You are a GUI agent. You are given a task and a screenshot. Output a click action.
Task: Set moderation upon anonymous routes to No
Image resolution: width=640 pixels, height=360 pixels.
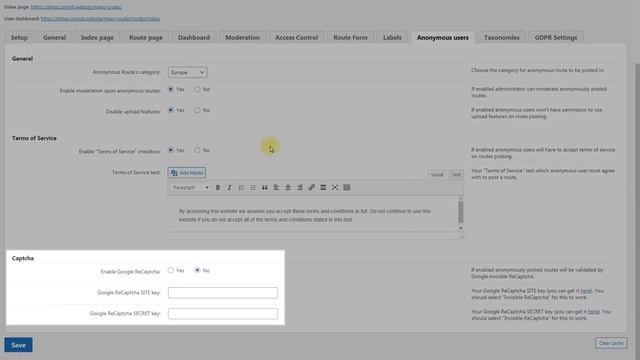(x=197, y=89)
